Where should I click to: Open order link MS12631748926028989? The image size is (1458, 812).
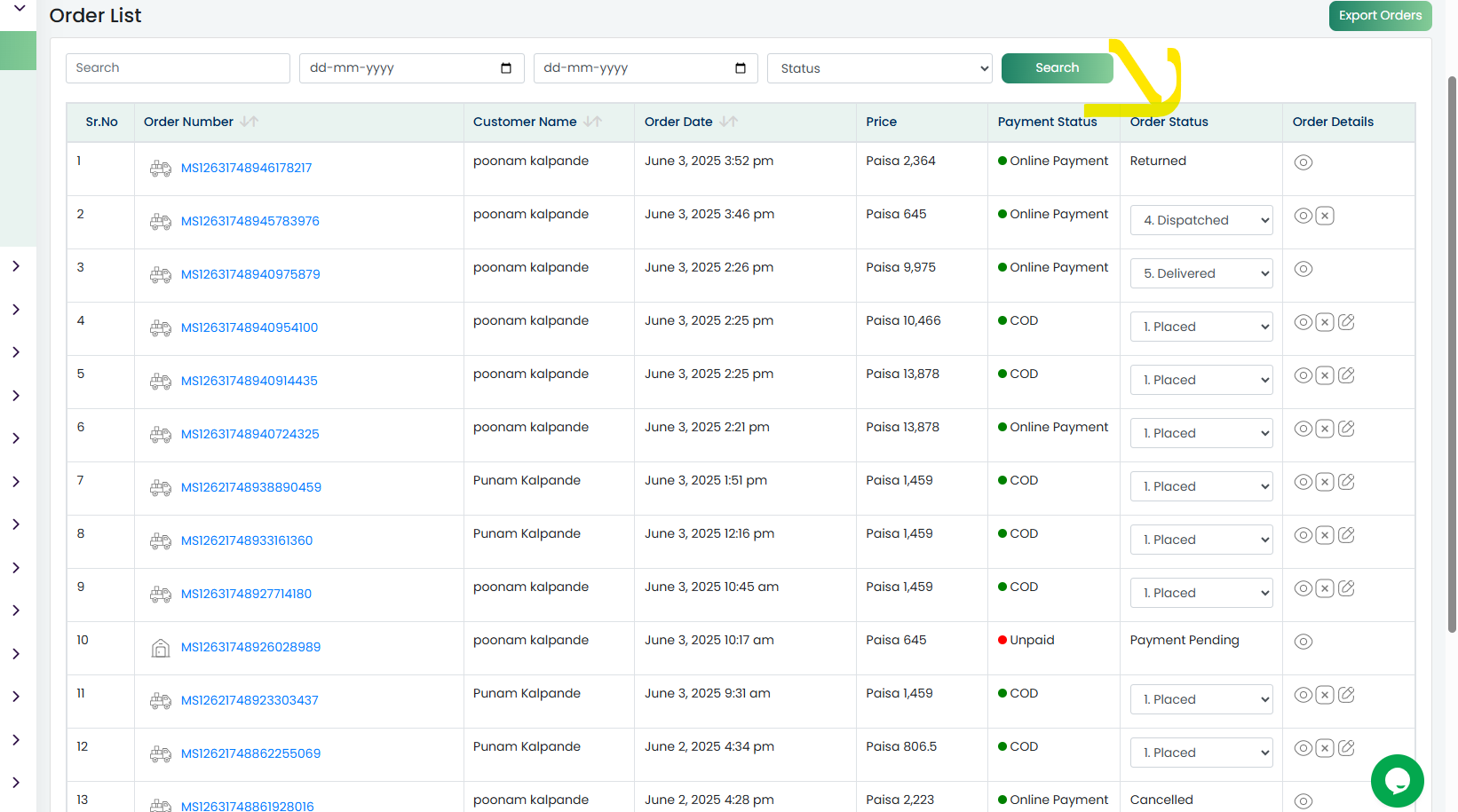pyautogui.click(x=250, y=647)
